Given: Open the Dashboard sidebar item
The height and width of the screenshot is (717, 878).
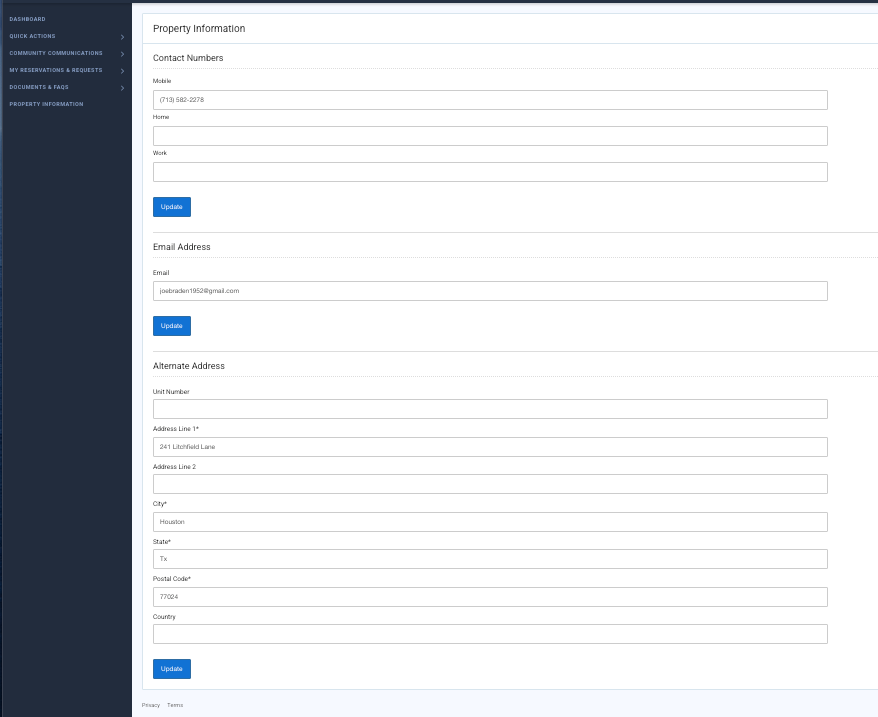Looking at the screenshot, I should point(28,19).
